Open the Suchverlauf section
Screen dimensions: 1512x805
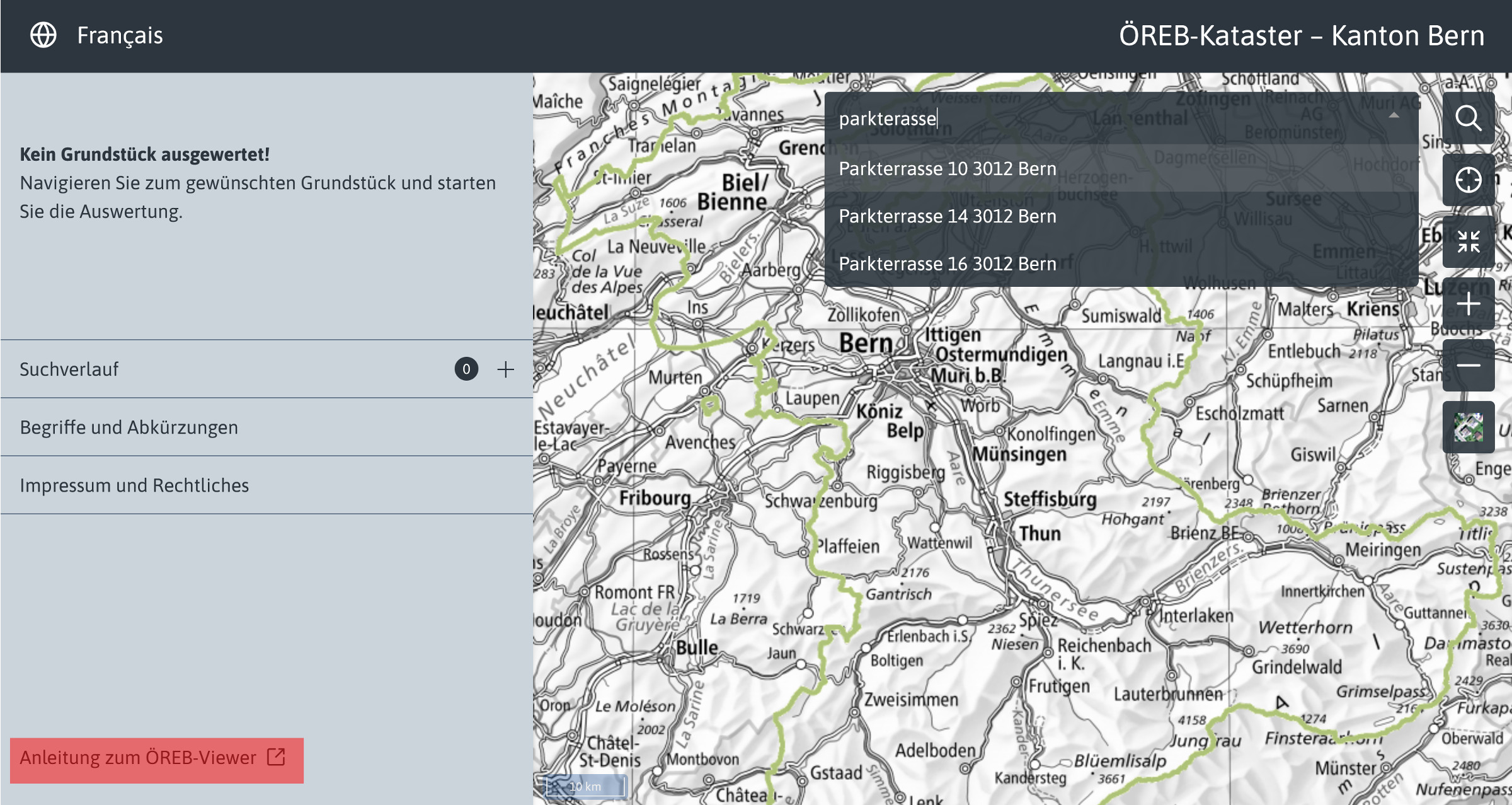point(266,369)
